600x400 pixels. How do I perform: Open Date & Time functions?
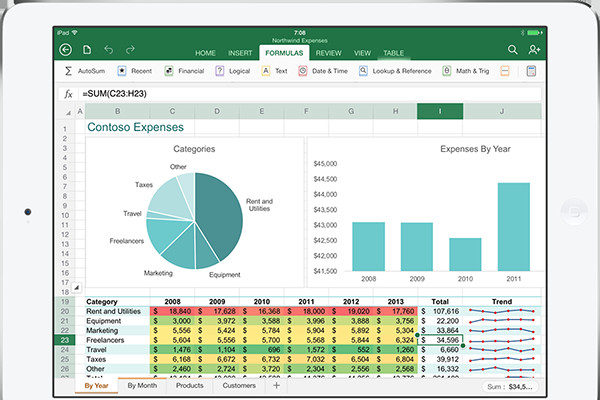click(x=322, y=72)
